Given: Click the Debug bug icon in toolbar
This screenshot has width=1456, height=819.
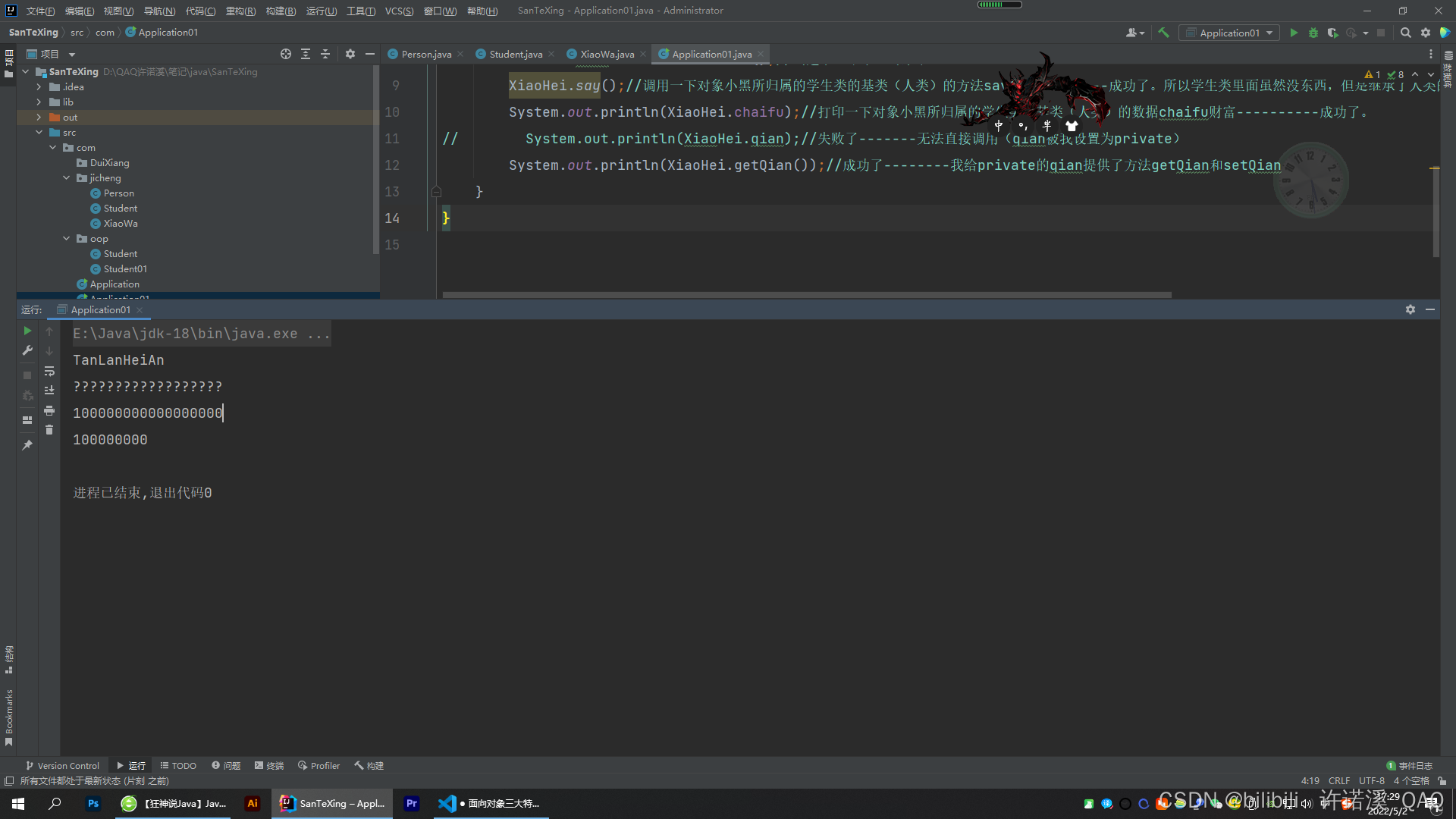Looking at the screenshot, I should 1313,33.
